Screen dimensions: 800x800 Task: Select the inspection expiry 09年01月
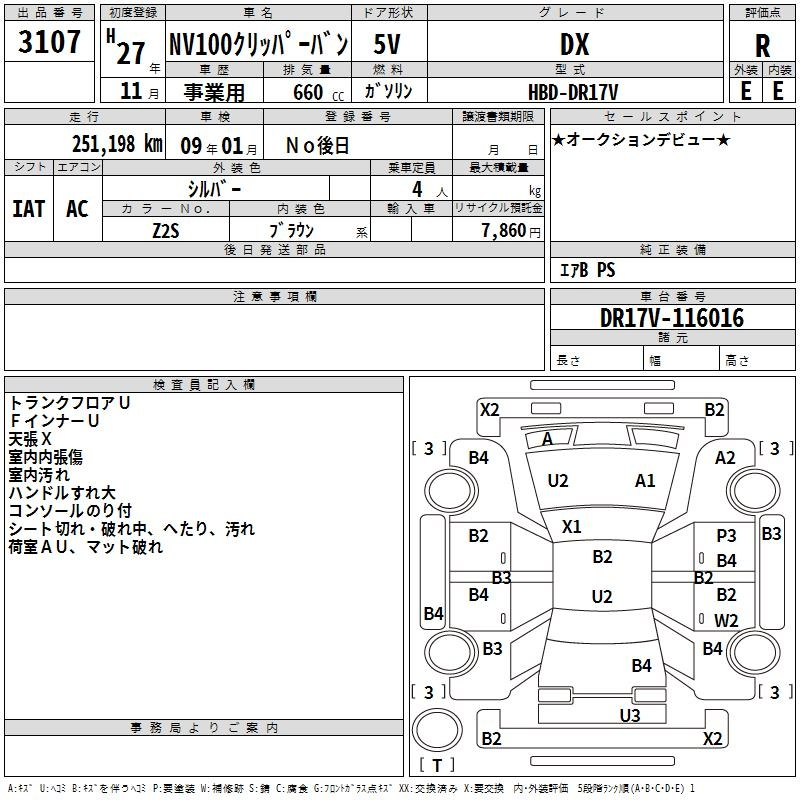pos(218,146)
